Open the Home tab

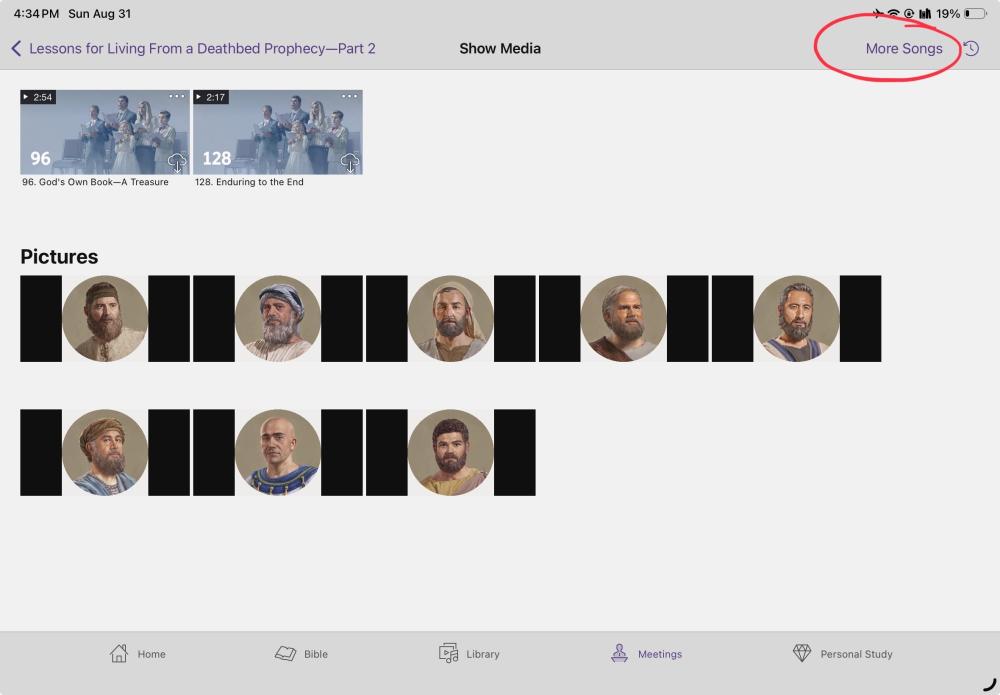pos(138,654)
